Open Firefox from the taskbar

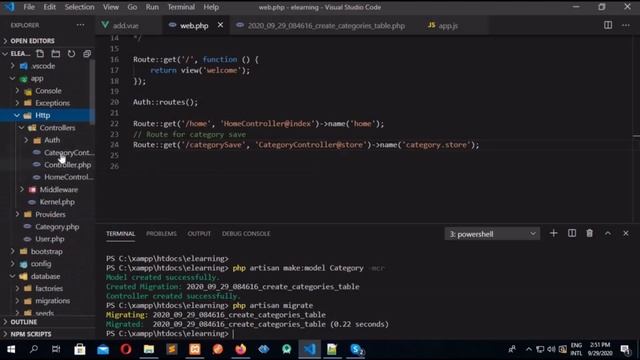pyautogui.click(x=240, y=349)
